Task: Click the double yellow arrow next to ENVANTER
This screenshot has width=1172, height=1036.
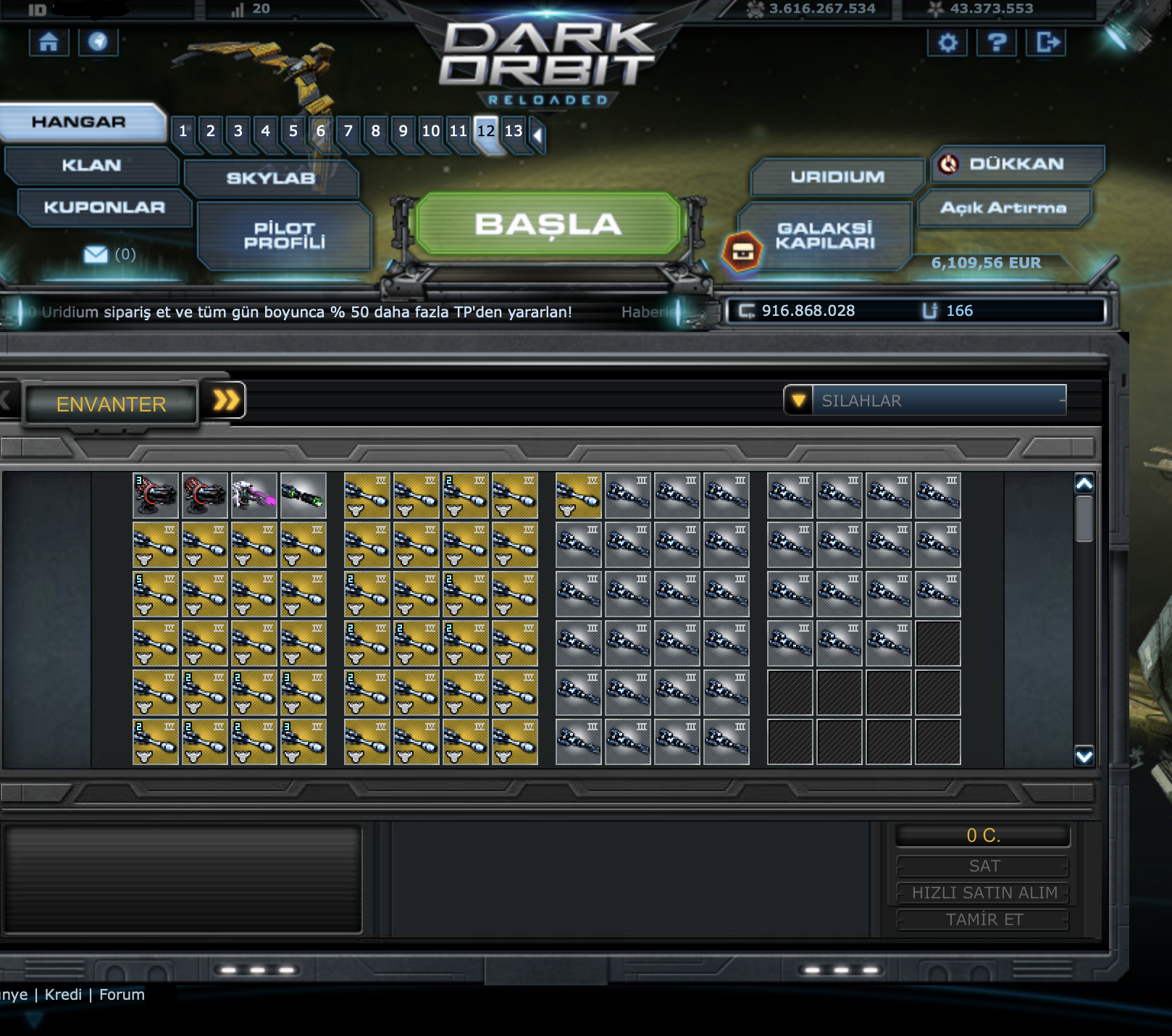Action: (x=225, y=400)
